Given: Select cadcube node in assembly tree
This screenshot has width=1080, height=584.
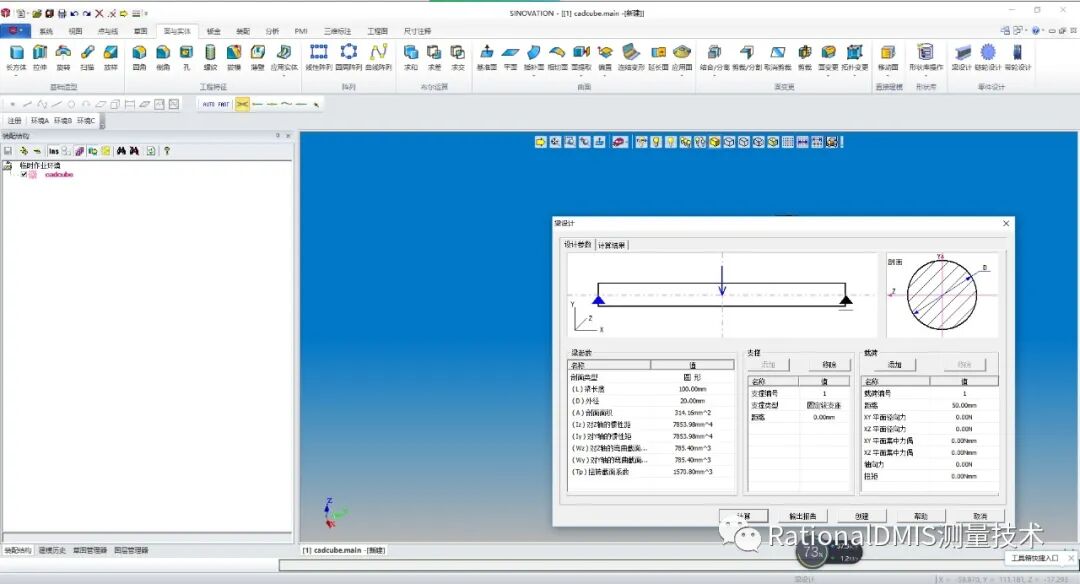Looking at the screenshot, I should click(59, 175).
